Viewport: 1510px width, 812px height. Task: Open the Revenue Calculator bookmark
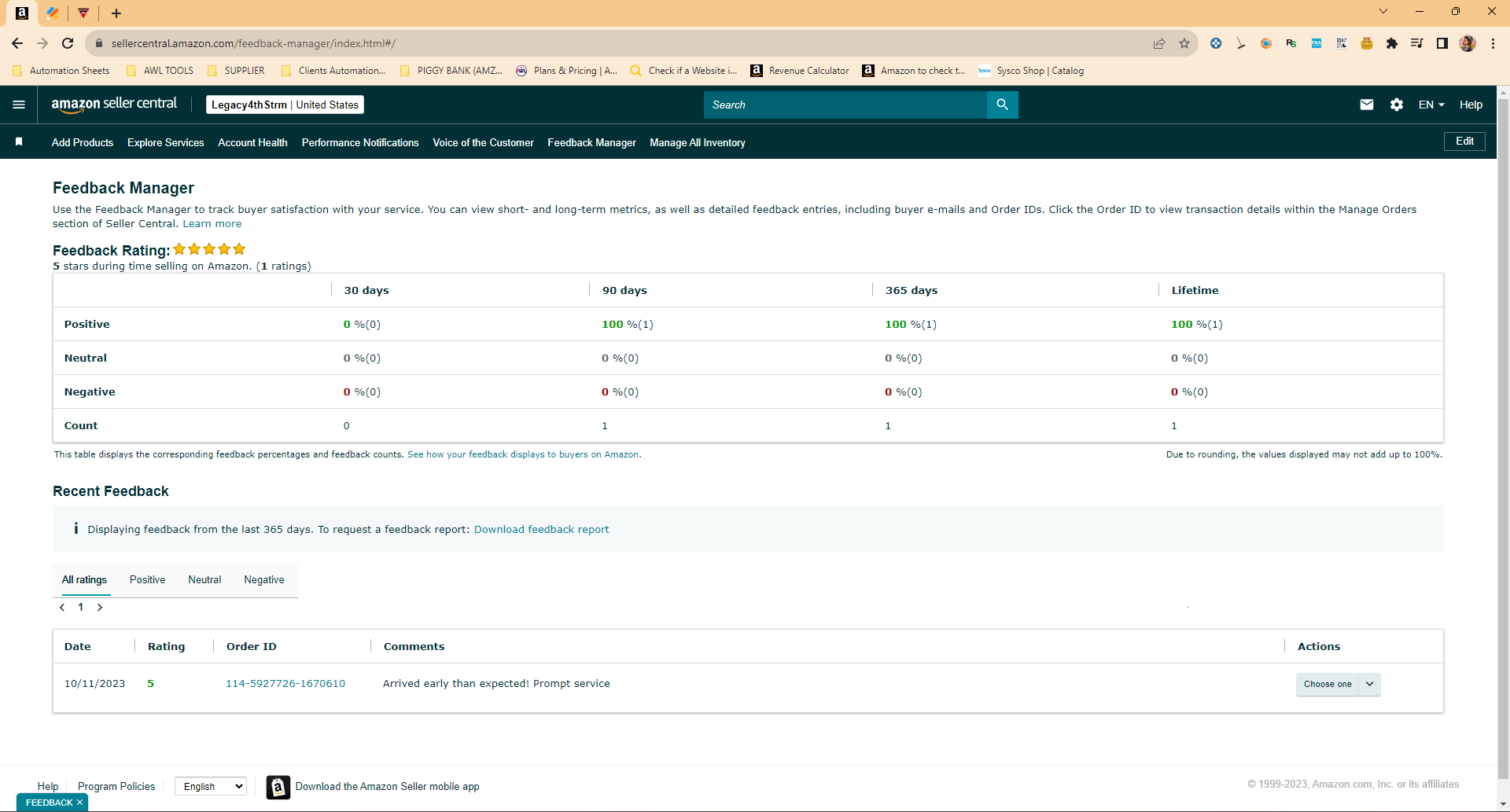pyautogui.click(x=800, y=71)
